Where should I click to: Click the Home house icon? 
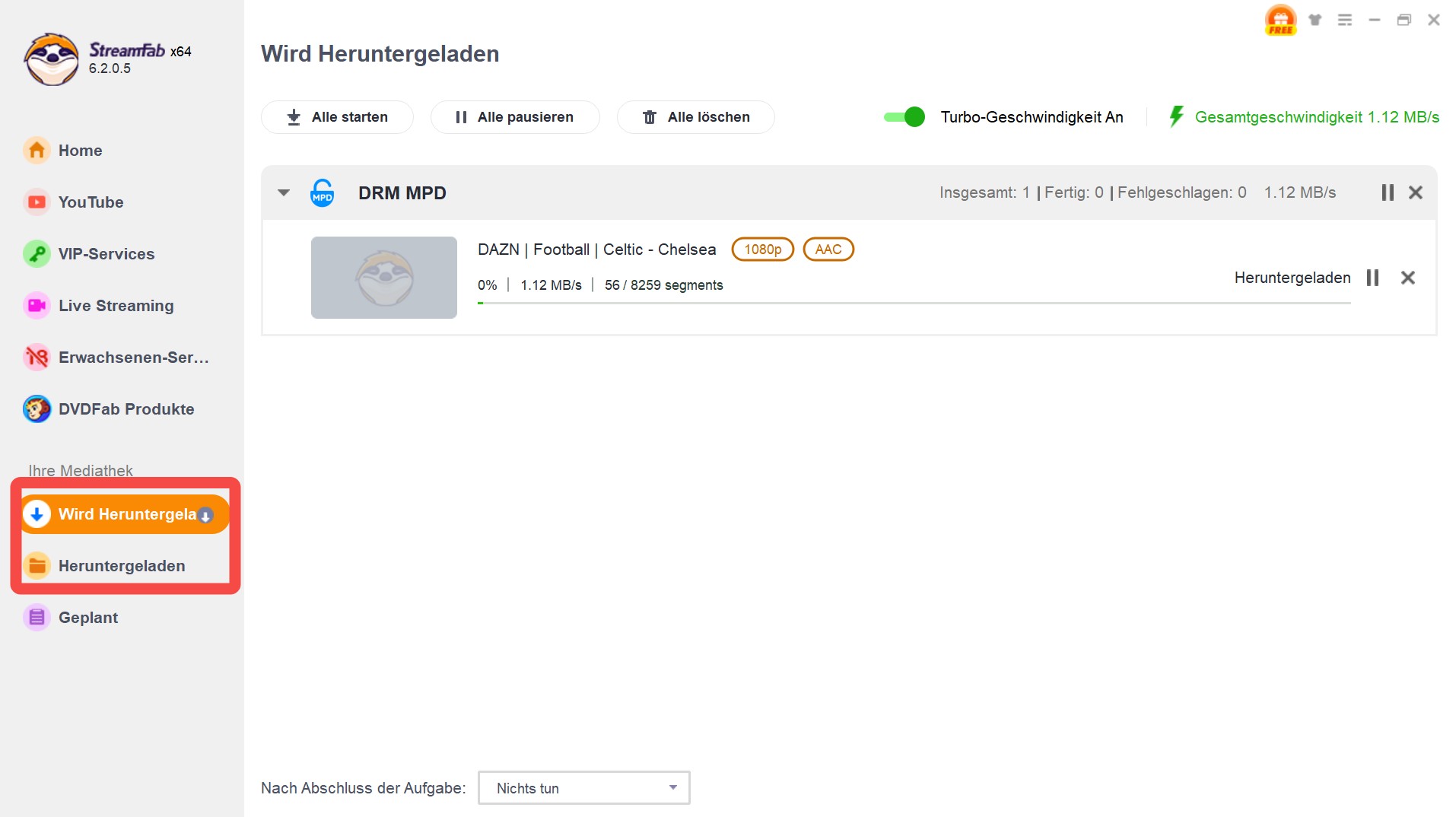coord(37,151)
